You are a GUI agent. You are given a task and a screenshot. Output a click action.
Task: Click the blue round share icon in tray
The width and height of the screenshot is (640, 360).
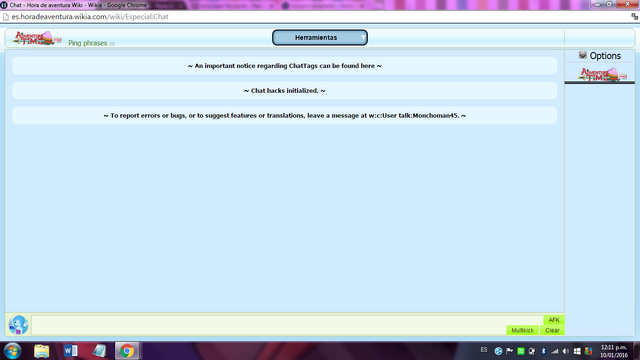click(x=498, y=351)
